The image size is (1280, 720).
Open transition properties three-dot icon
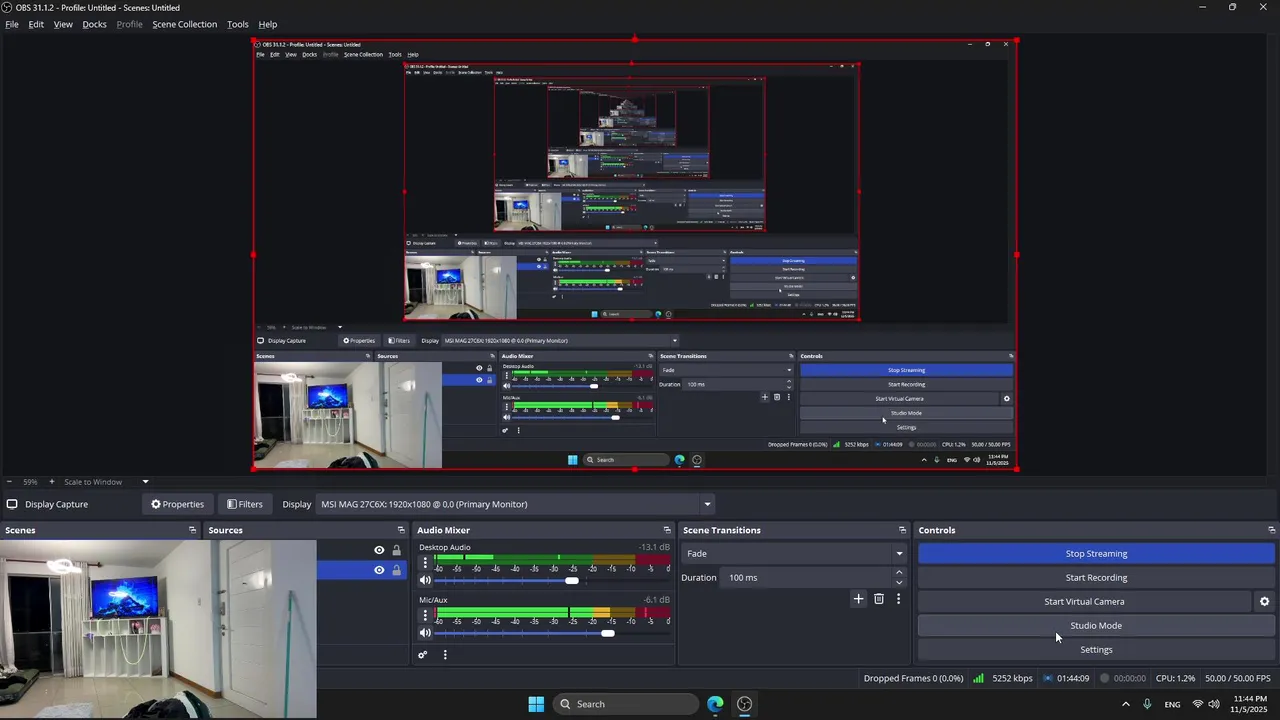point(898,599)
